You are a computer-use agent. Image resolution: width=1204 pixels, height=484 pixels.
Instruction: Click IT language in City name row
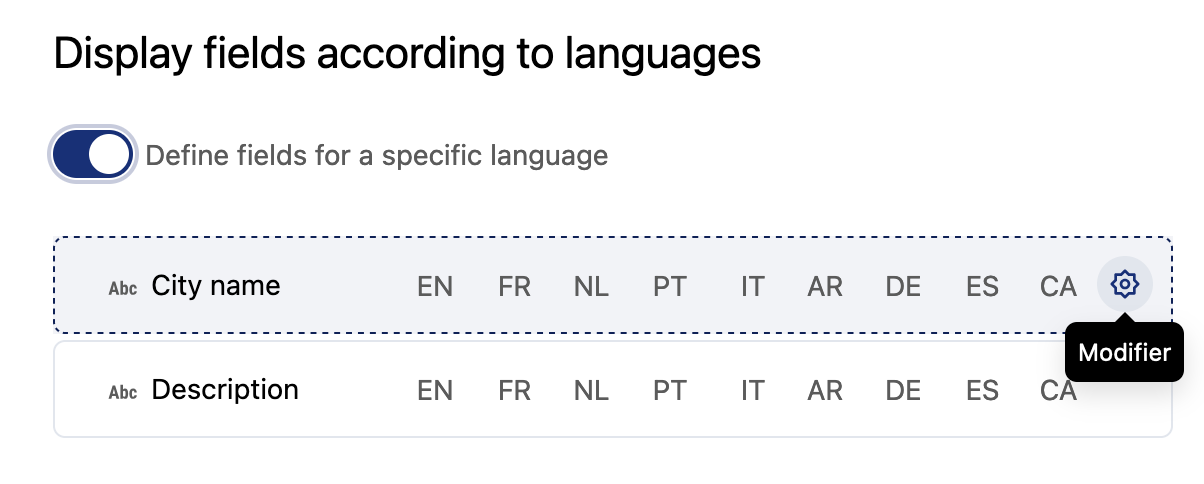pyautogui.click(x=752, y=287)
